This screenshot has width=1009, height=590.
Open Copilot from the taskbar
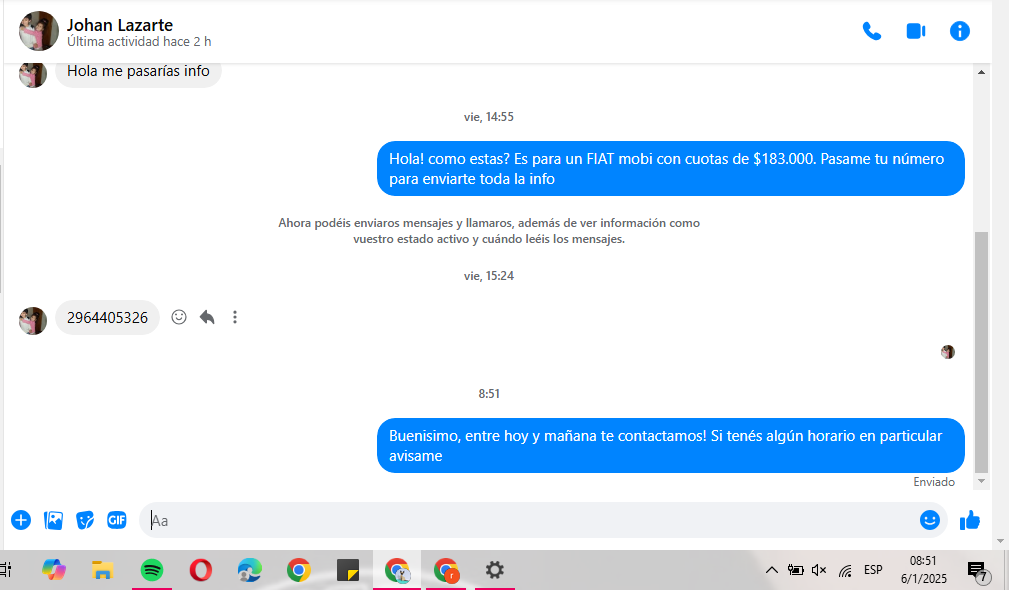(54, 570)
